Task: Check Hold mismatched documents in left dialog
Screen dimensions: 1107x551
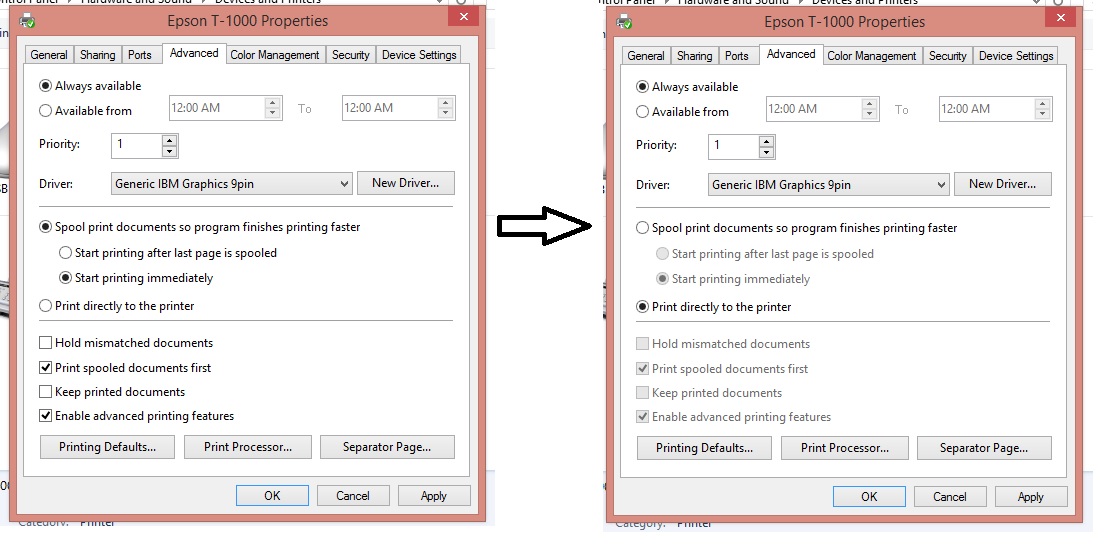Action: pos(45,343)
